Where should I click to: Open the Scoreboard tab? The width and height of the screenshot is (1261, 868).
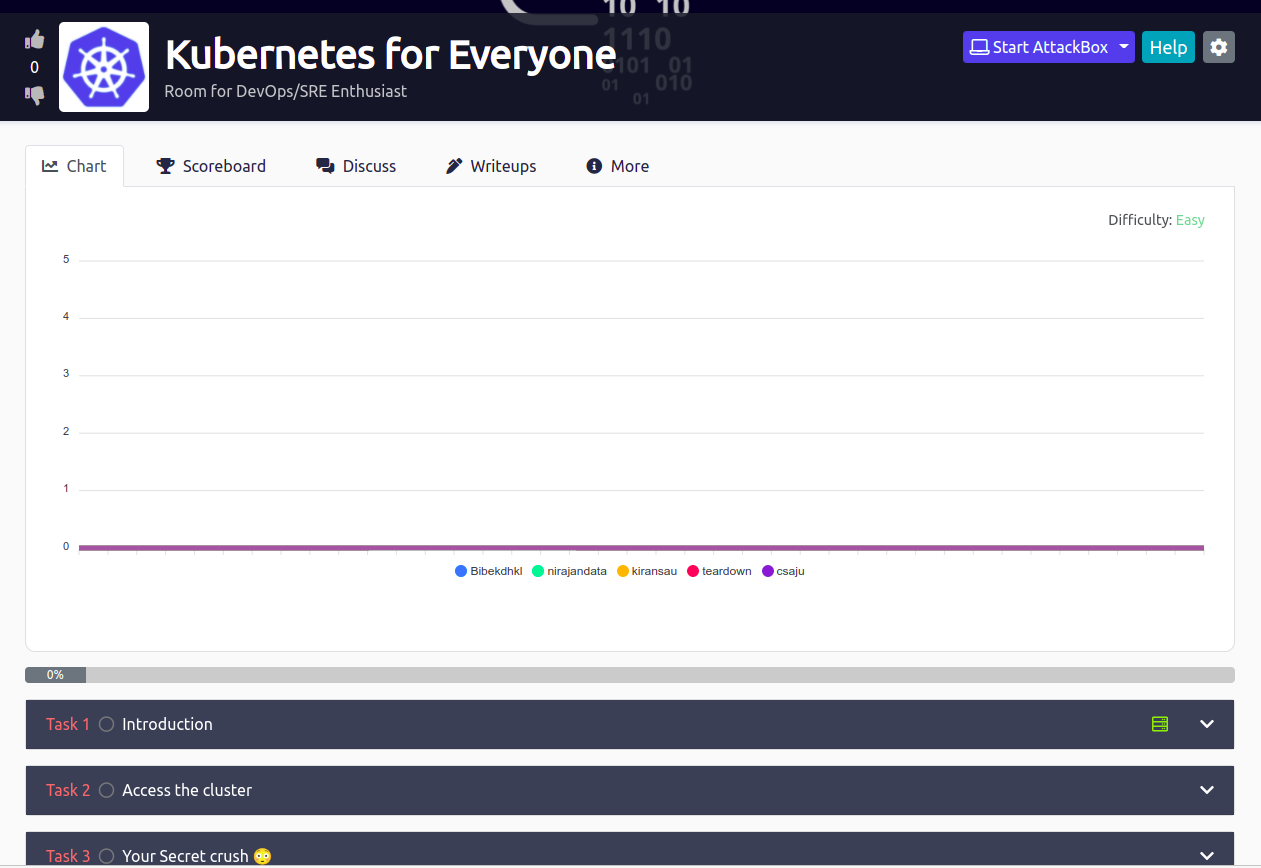pyautogui.click(x=211, y=166)
